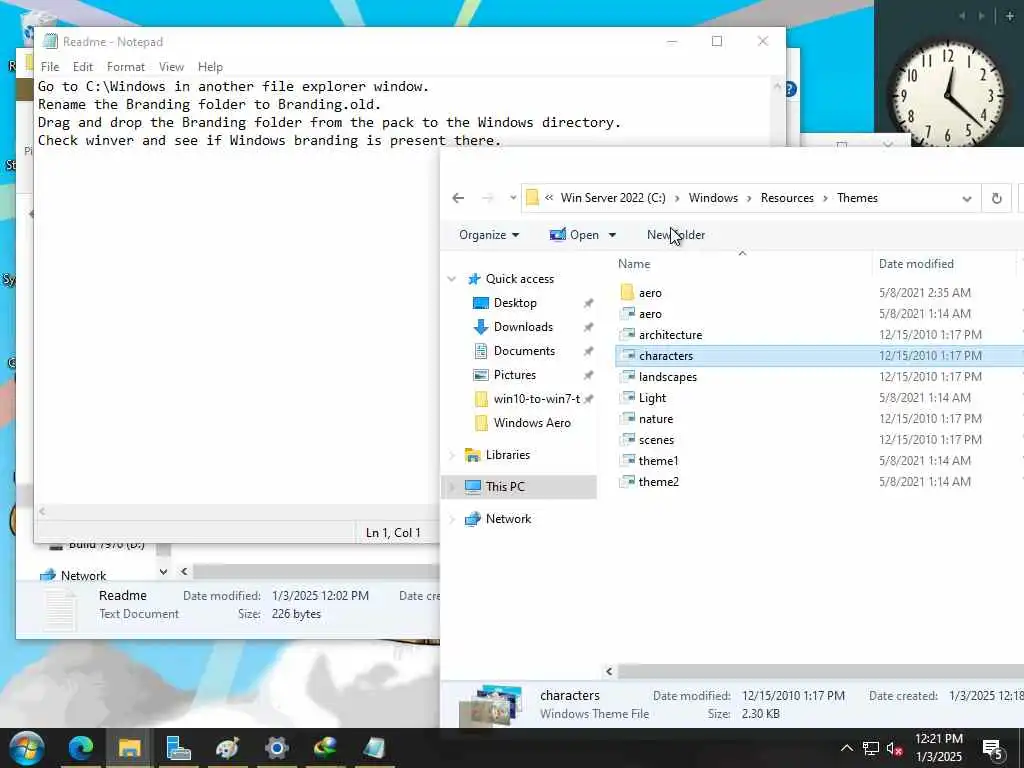Image resolution: width=1024 pixels, height=768 pixels.
Task: Select Documents in Quick access
Action: (524, 351)
